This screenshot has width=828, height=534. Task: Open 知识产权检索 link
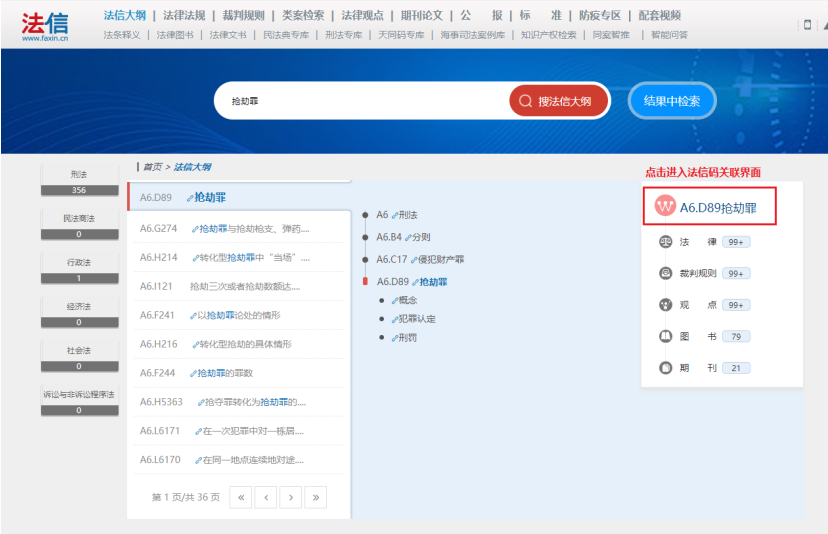pos(549,35)
